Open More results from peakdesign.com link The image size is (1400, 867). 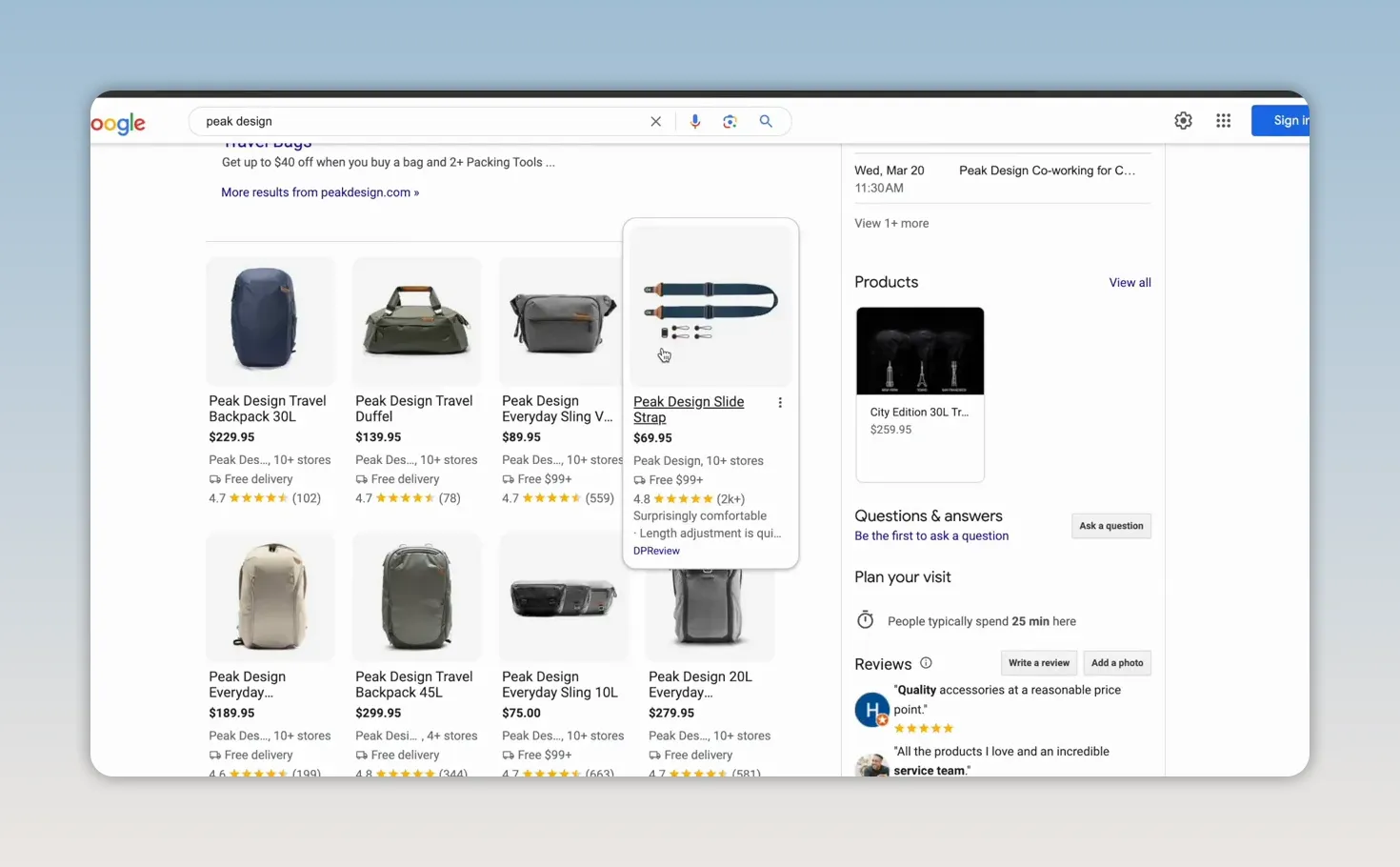[320, 192]
